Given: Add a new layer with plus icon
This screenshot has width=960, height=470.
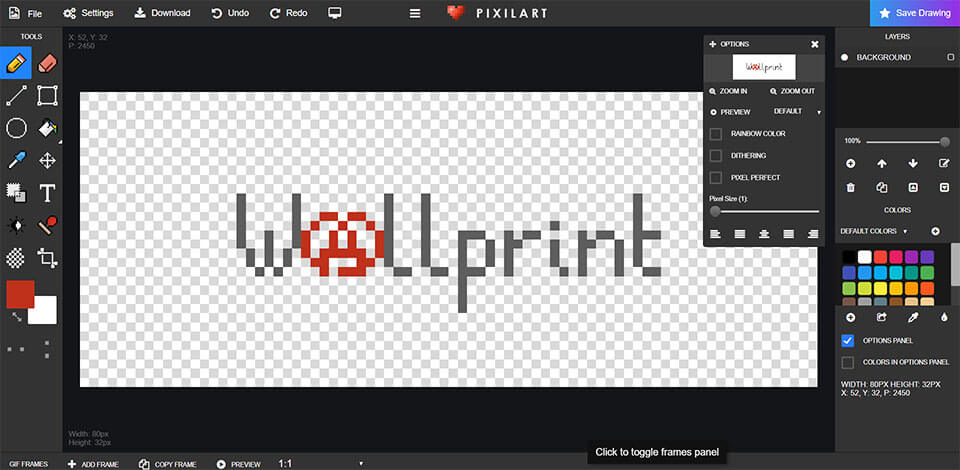Looking at the screenshot, I should pos(850,163).
